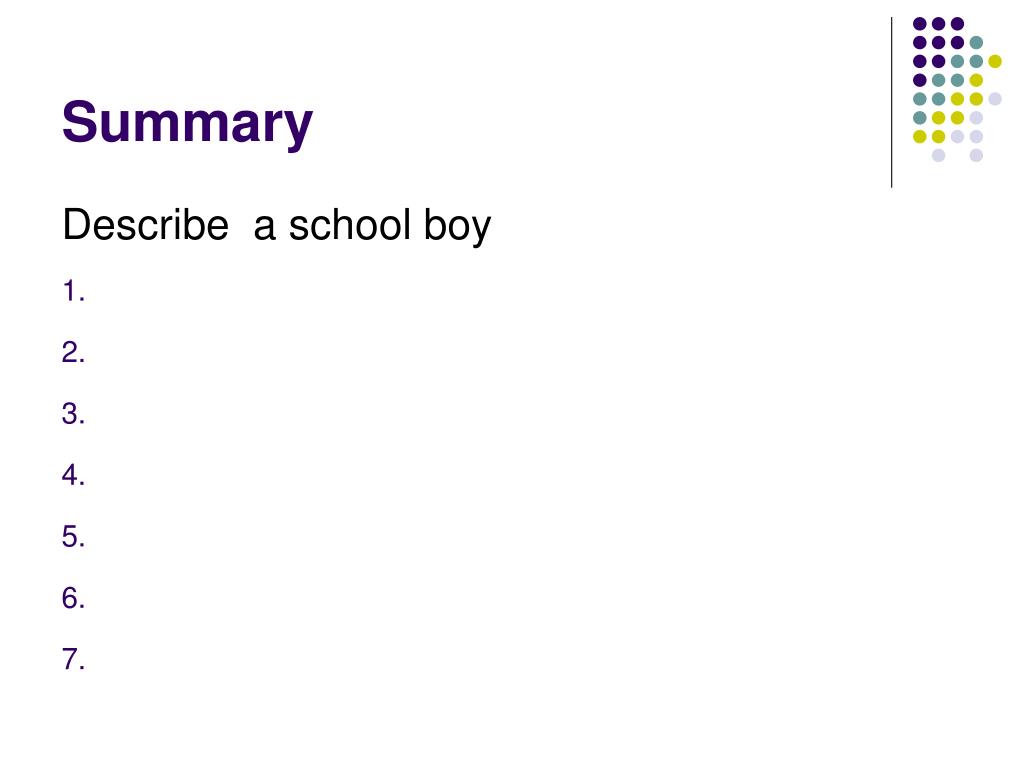The width and height of the screenshot is (1024, 768).
Task: Click the teal dot in second dot row
Action: (976, 43)
